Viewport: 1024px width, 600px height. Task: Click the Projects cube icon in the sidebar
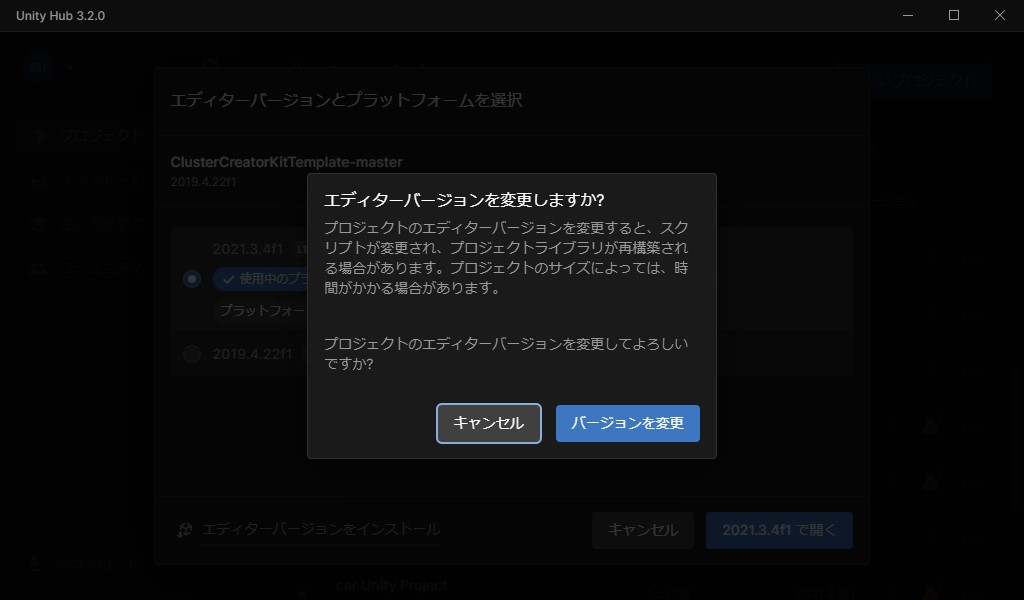click(x=38, y=136)
